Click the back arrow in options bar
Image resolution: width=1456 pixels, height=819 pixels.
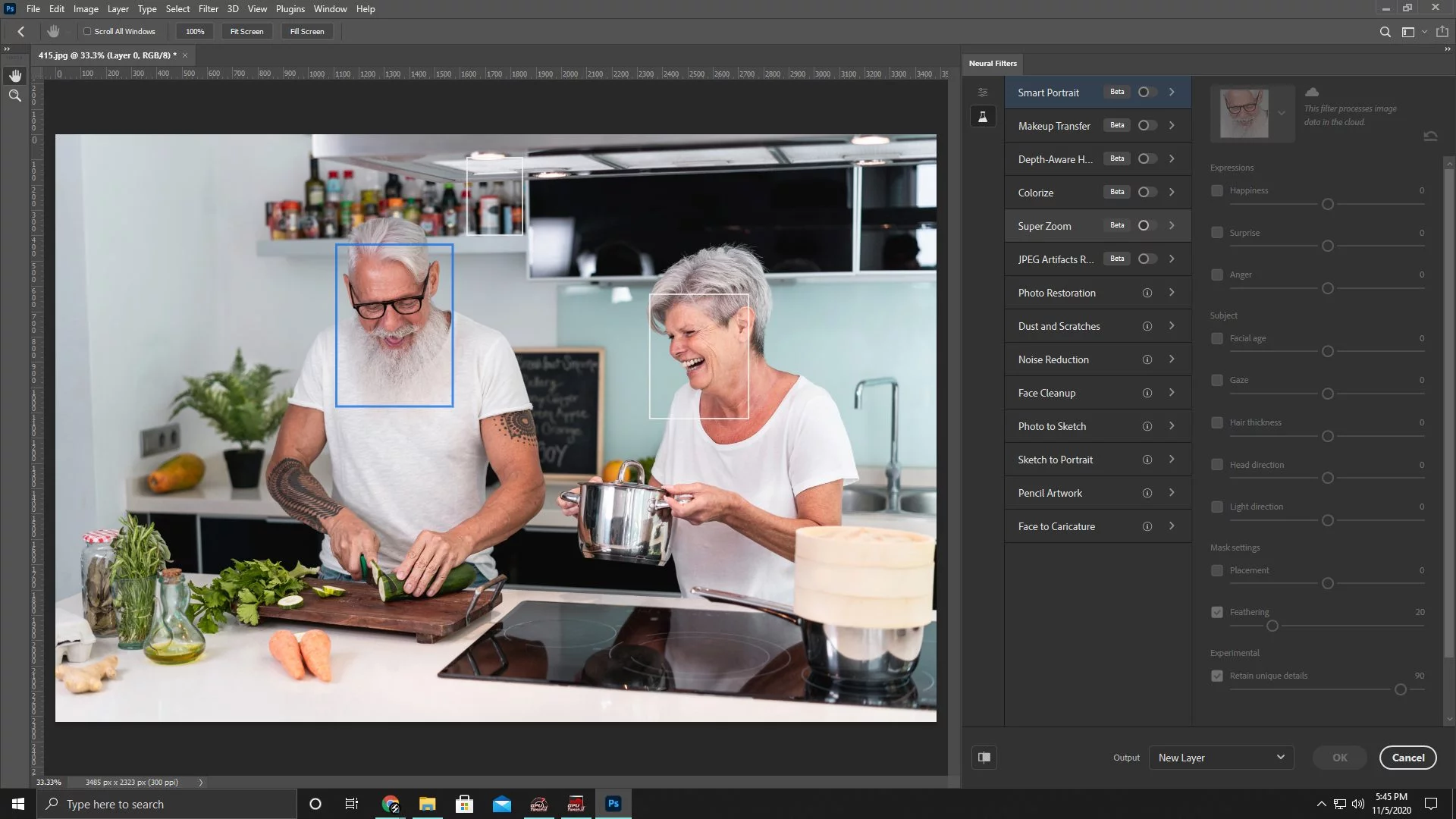21,31
